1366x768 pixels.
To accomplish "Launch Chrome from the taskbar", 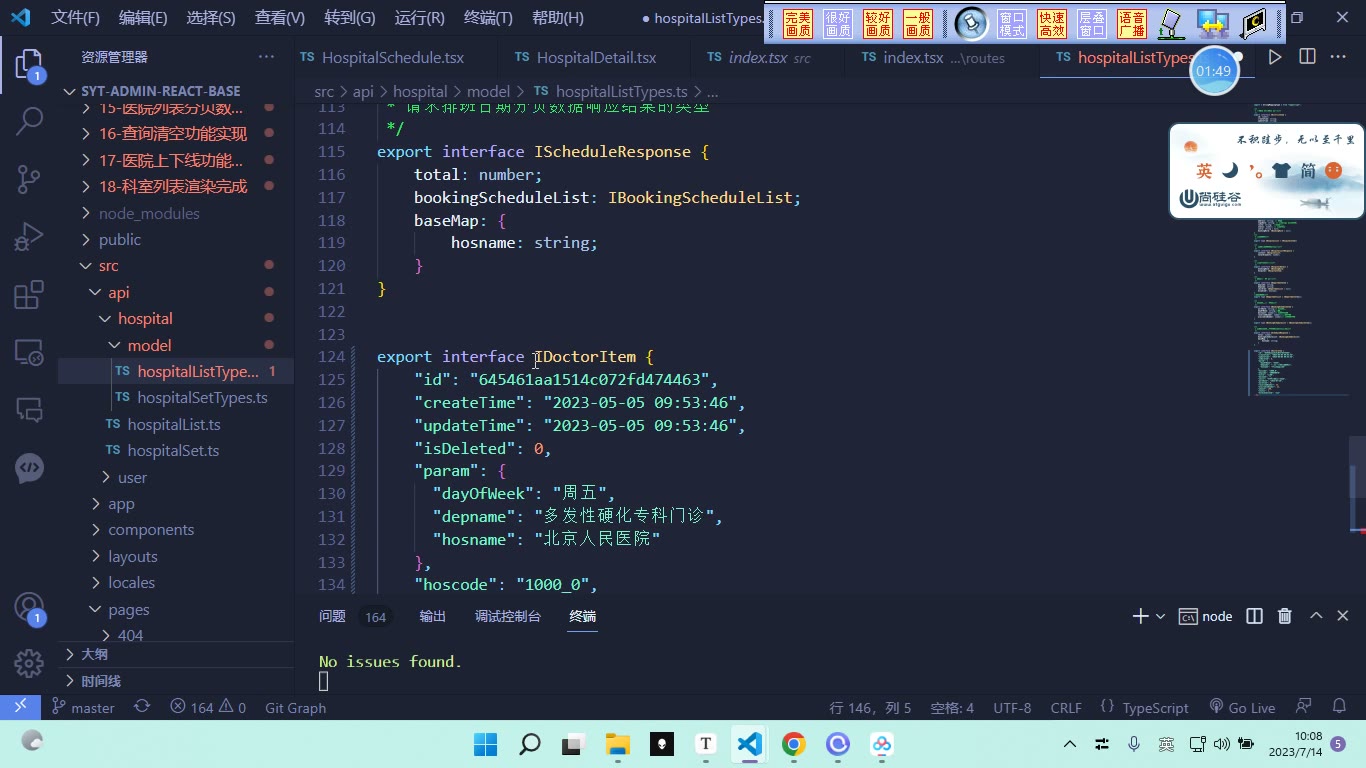I will click(794, 744).
